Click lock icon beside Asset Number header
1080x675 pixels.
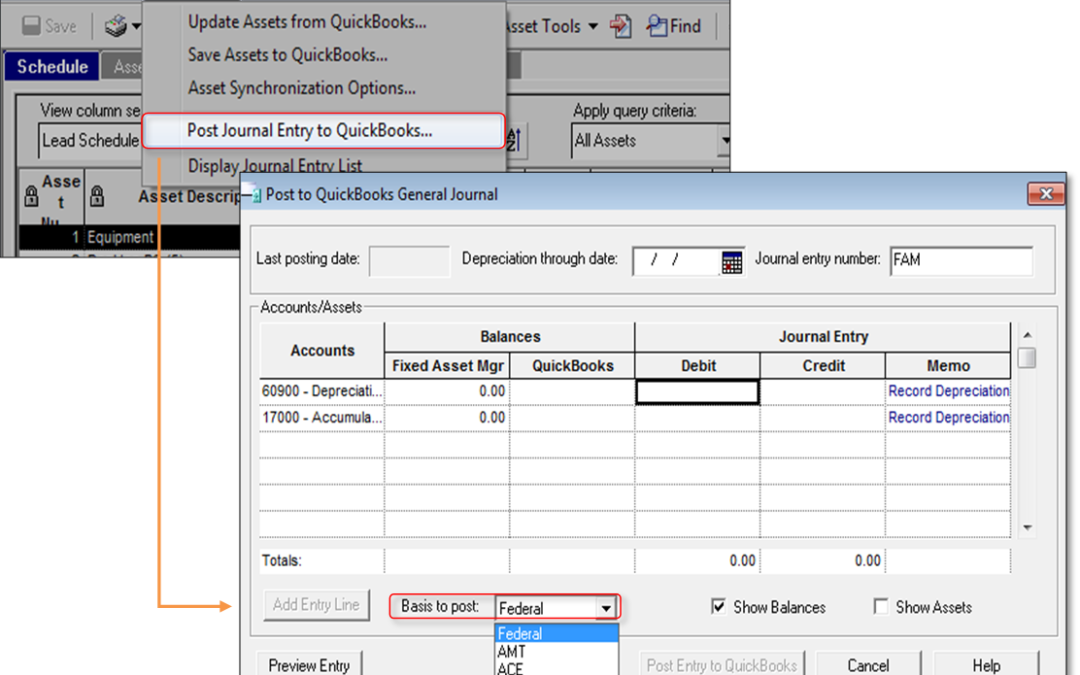pos(31,196)
